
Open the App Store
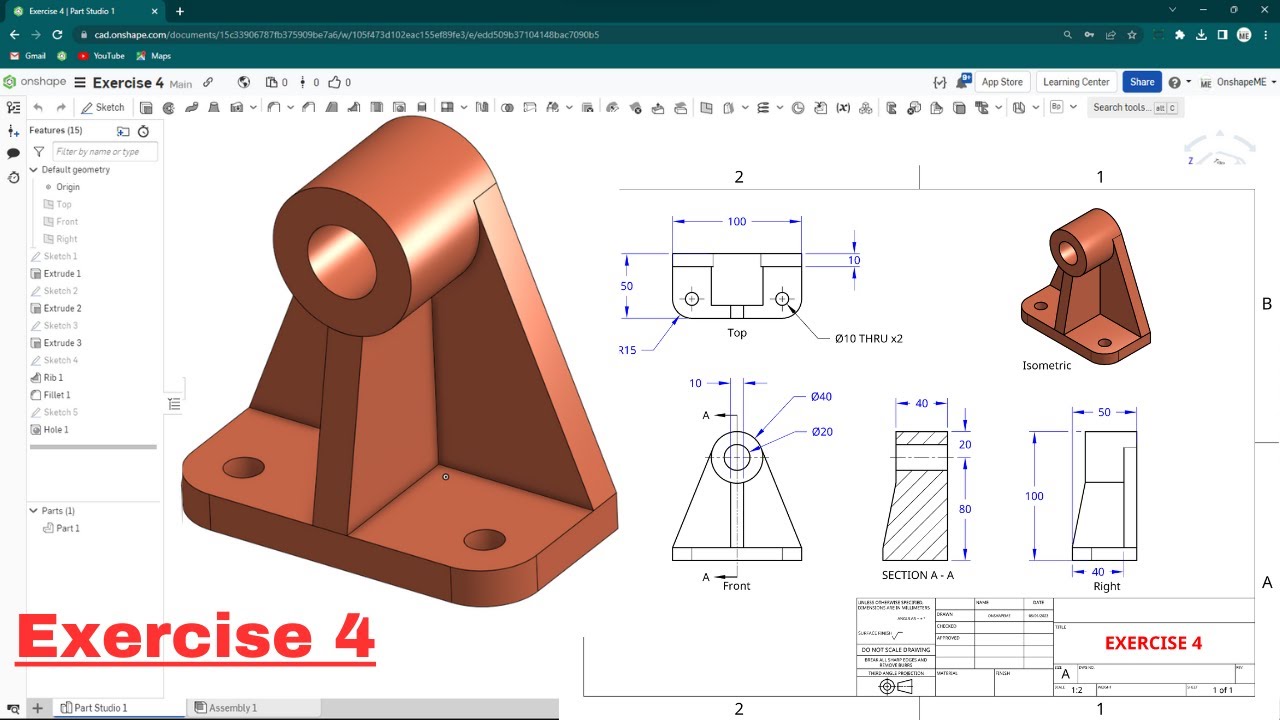coord(1002,82)
